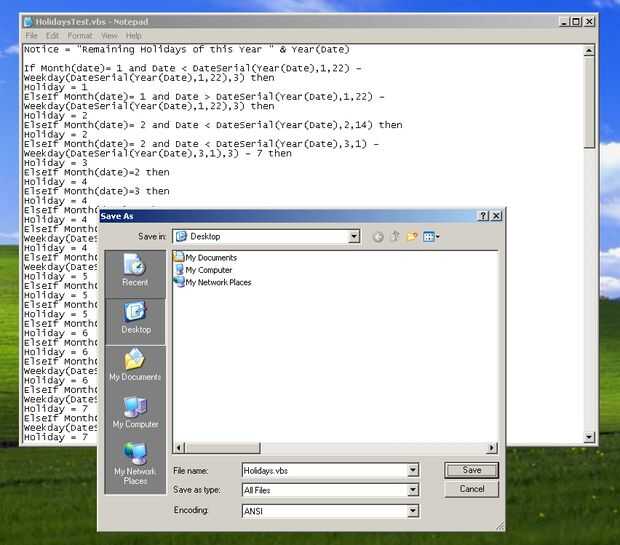Viewport: 620px width, 545px height.
Task: Close the Save As dialog
Action: point(496,216)
